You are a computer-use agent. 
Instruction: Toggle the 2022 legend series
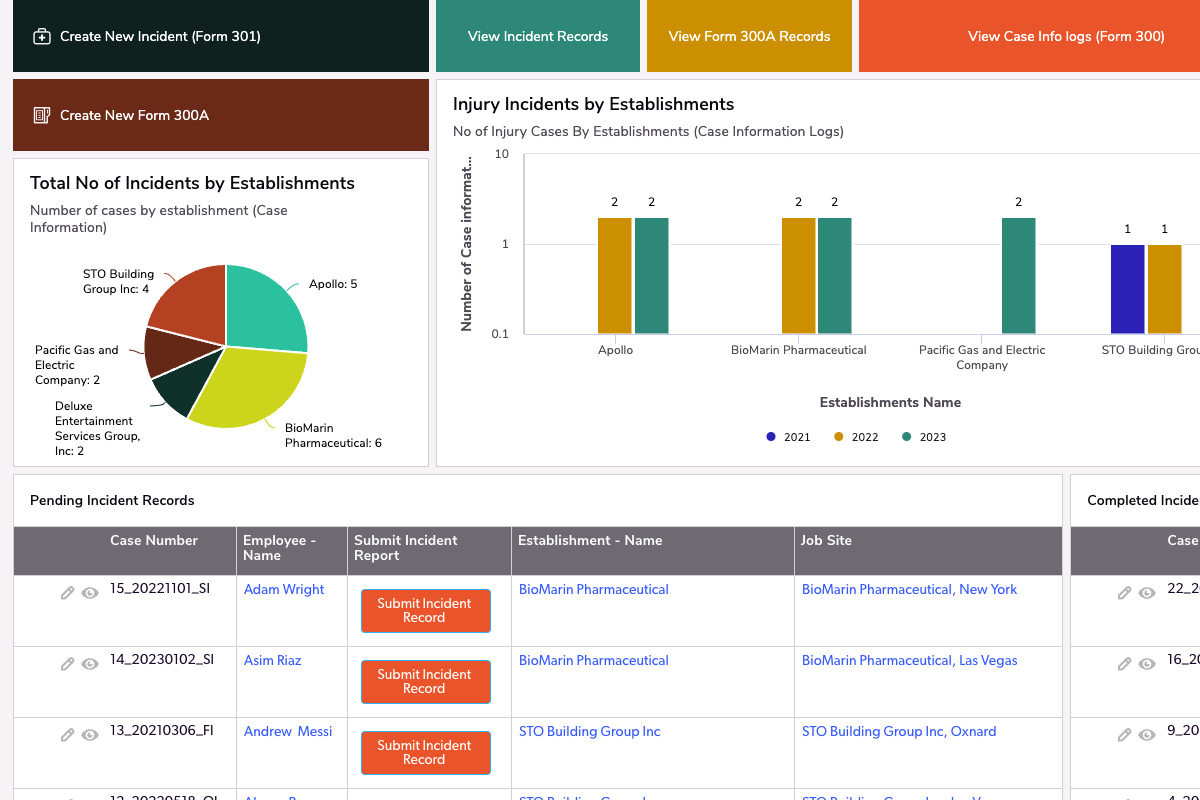pyautogui.click(x=856, y=437)
